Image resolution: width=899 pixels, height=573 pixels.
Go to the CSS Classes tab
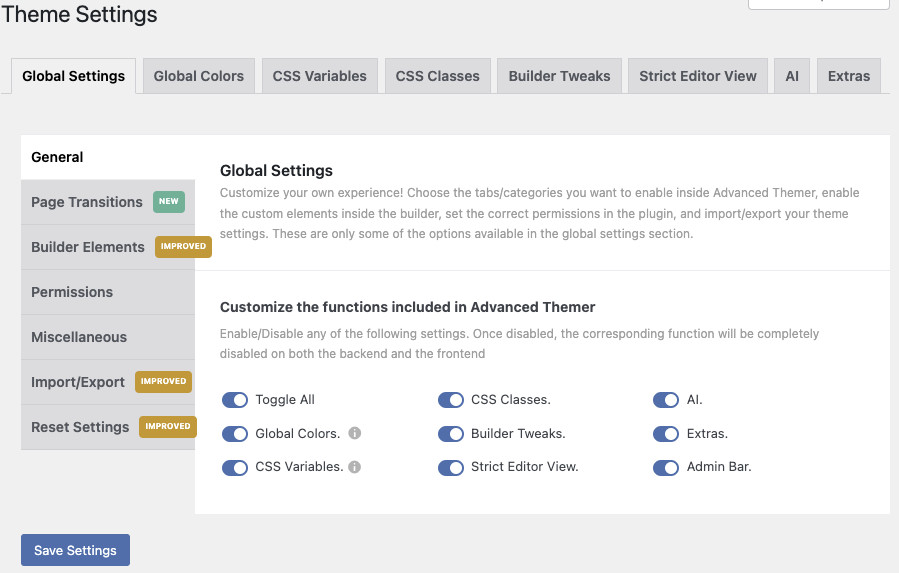point(437,76)
